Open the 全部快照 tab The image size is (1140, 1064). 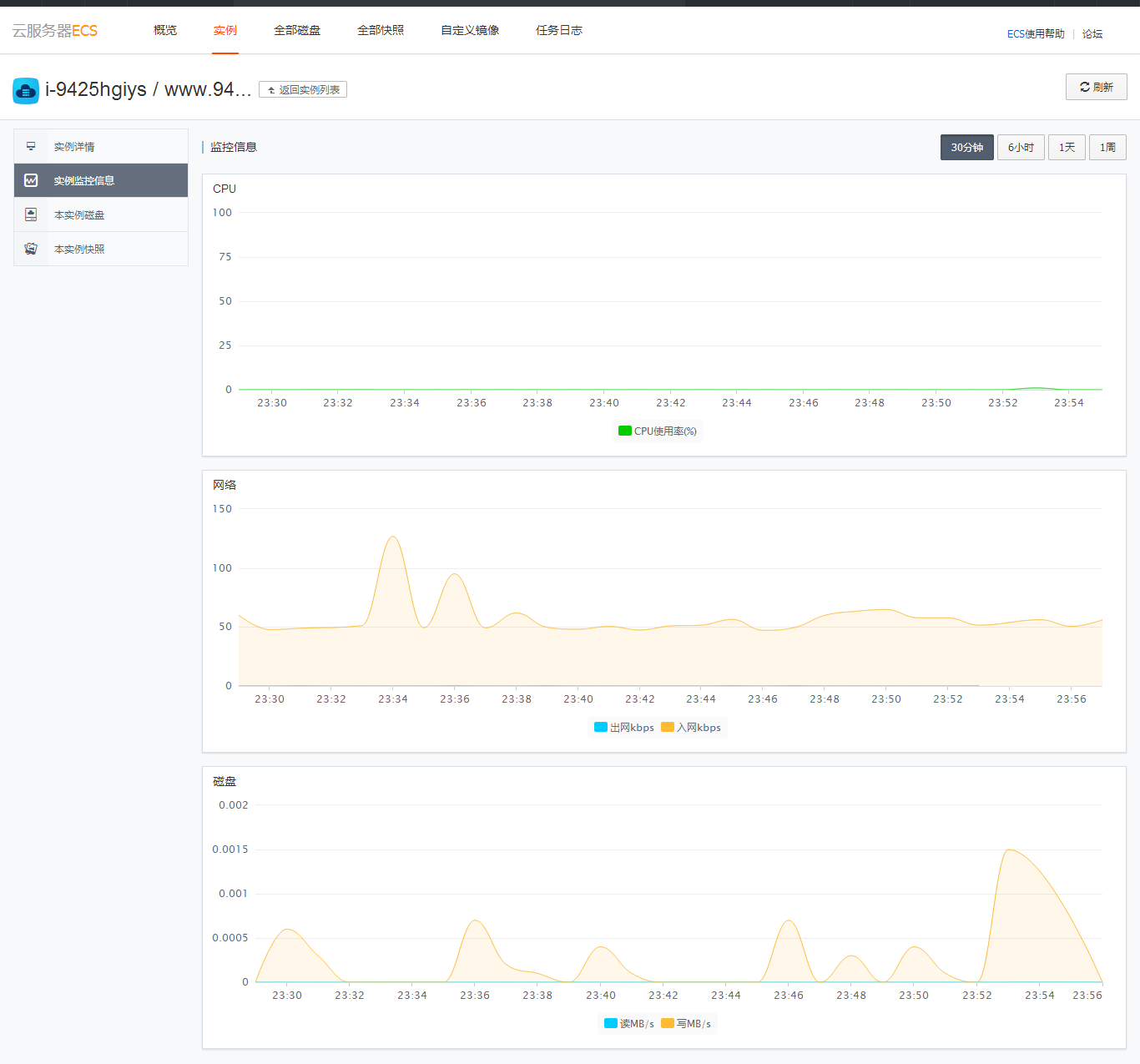[x=381, y=30]
